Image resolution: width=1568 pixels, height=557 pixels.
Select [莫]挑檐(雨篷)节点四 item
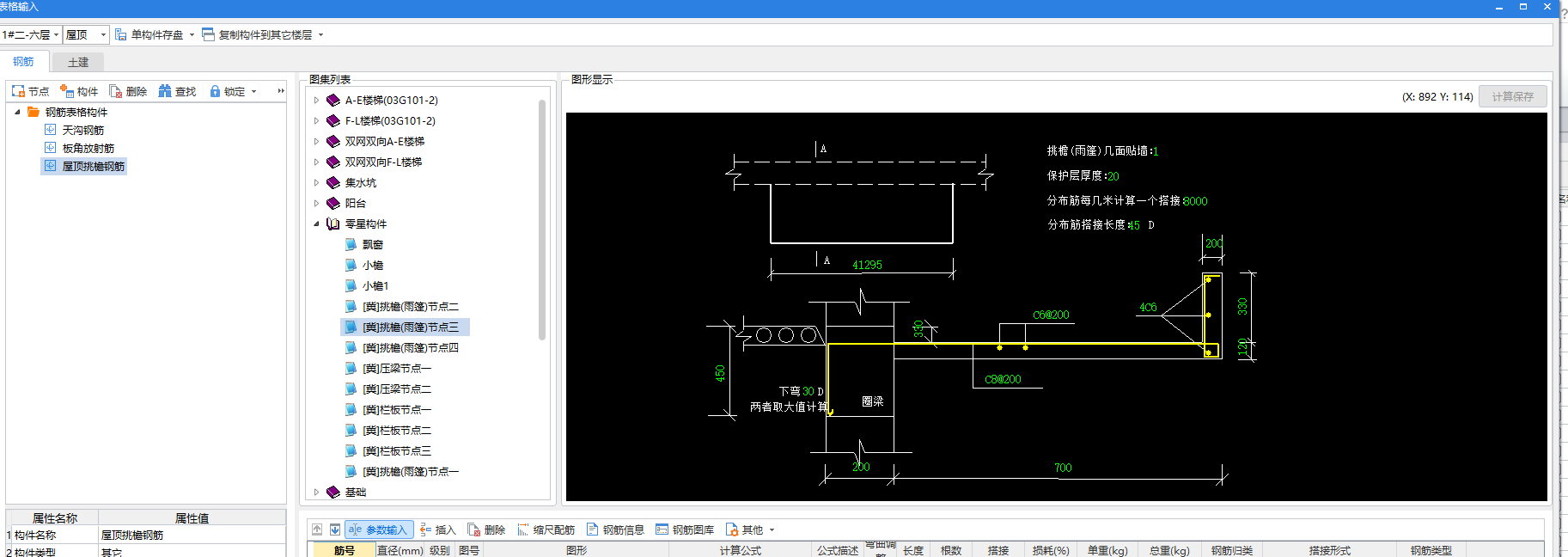pyautogui.click(x=410, y=348)
